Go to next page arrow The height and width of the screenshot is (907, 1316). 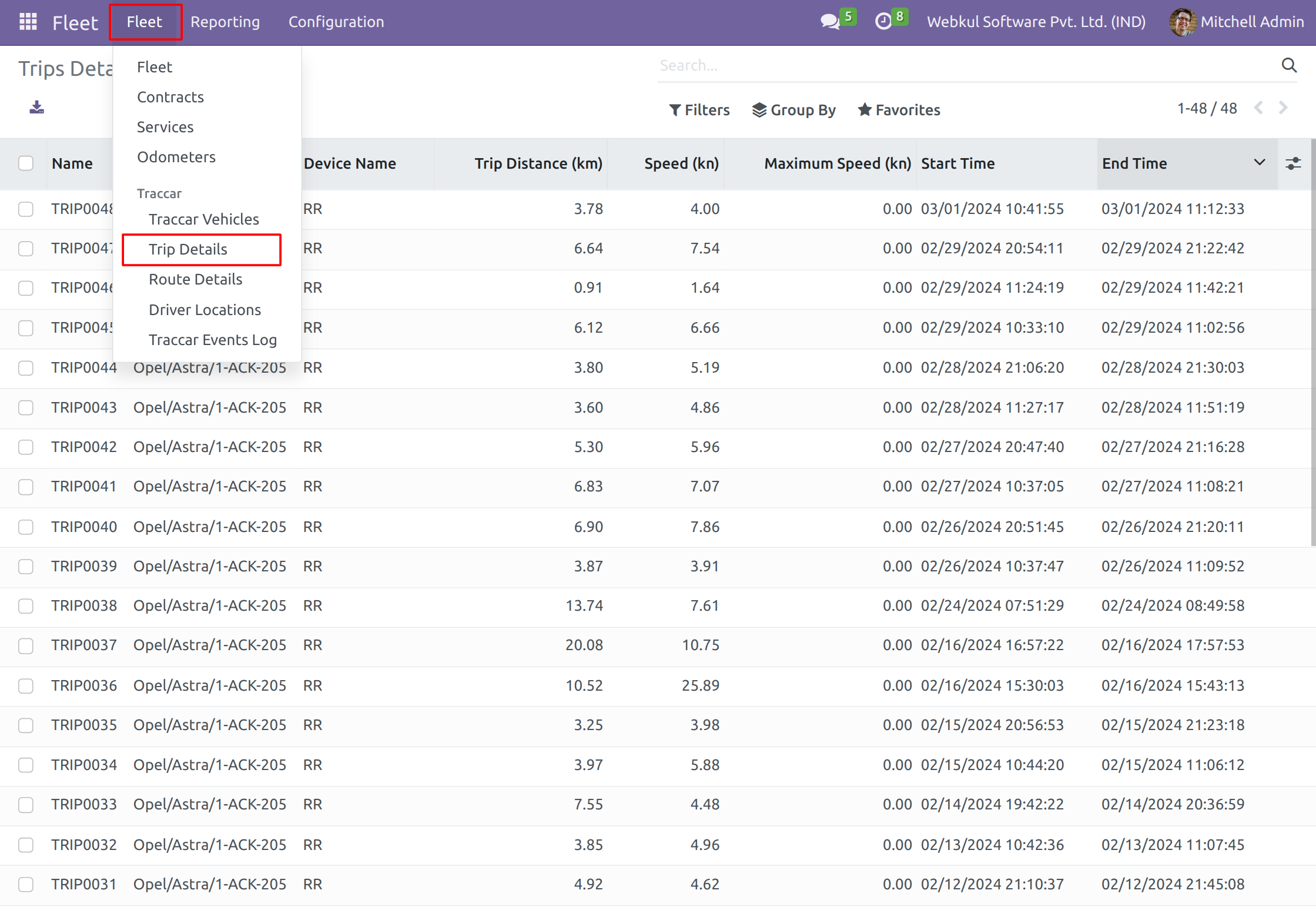tap(1283, 108)
